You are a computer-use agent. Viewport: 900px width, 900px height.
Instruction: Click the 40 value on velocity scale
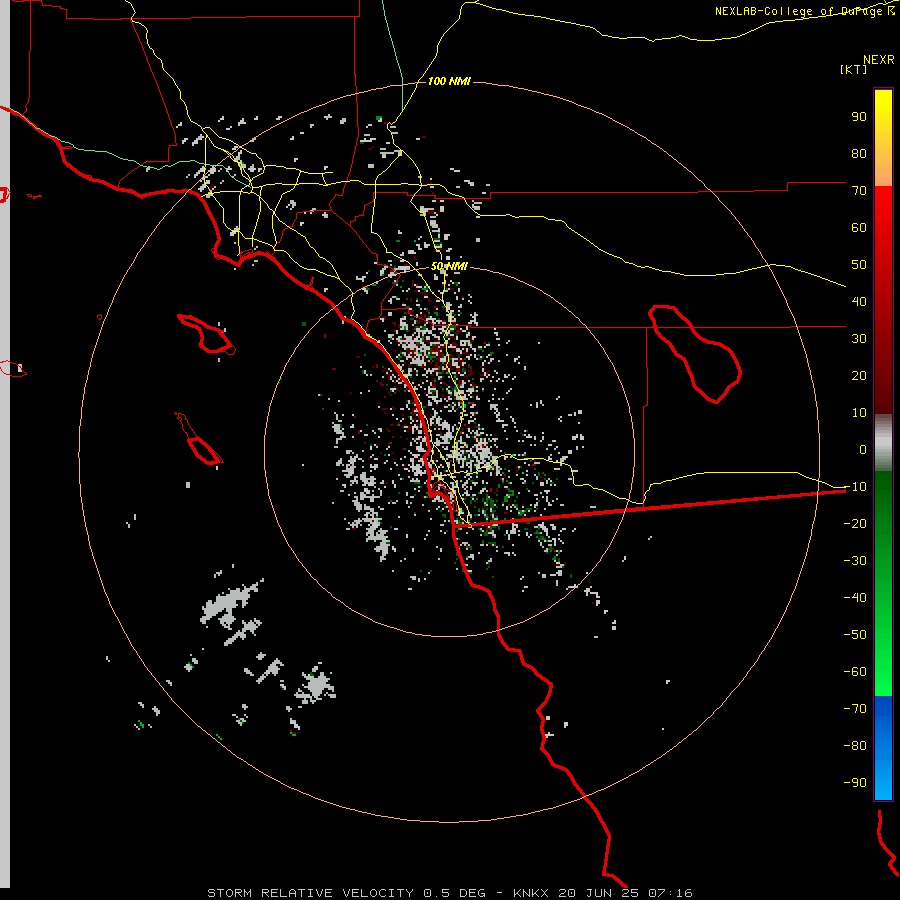coord(859,302)
